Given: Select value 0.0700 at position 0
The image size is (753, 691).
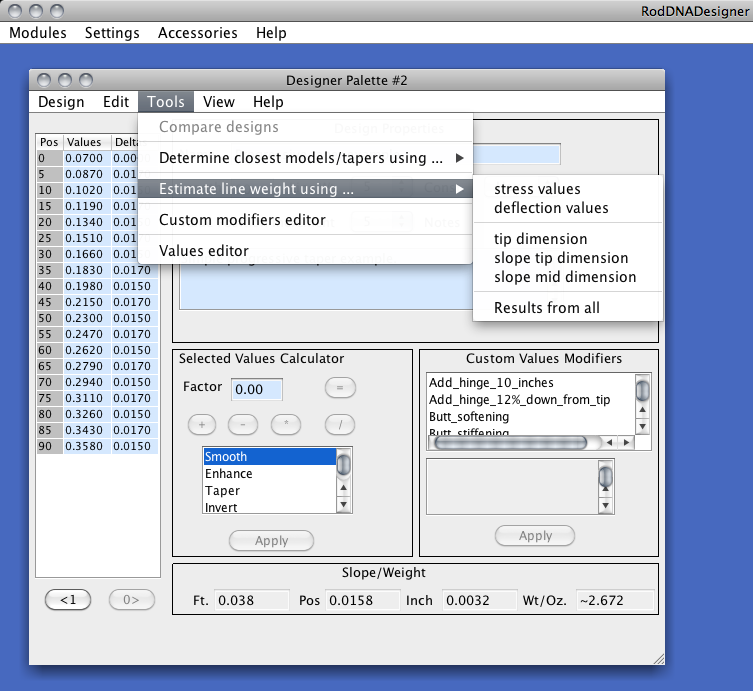Looking at the screenshot, I should pyautogui.click(x=87, y=158).
